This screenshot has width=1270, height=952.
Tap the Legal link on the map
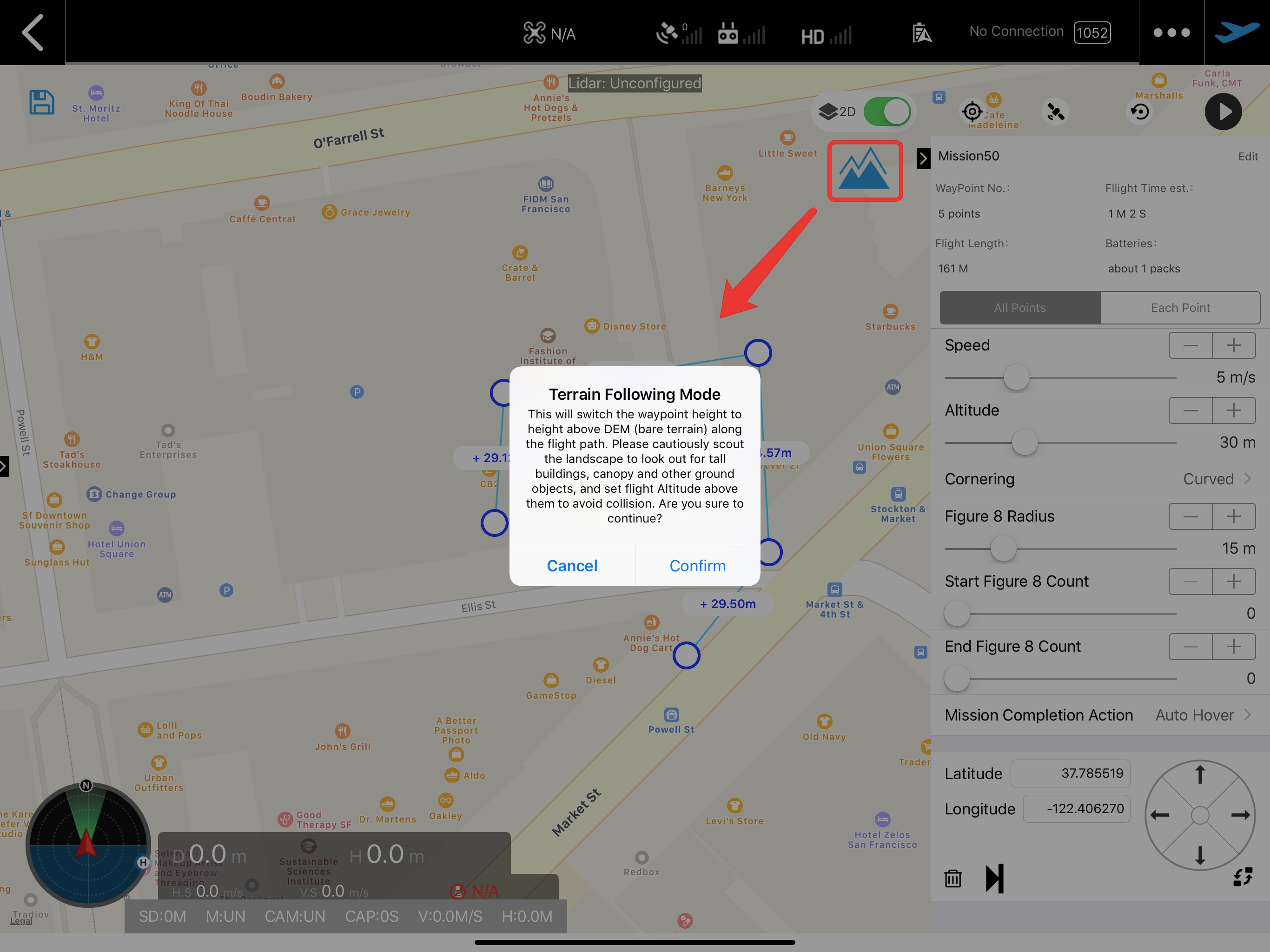21,921
